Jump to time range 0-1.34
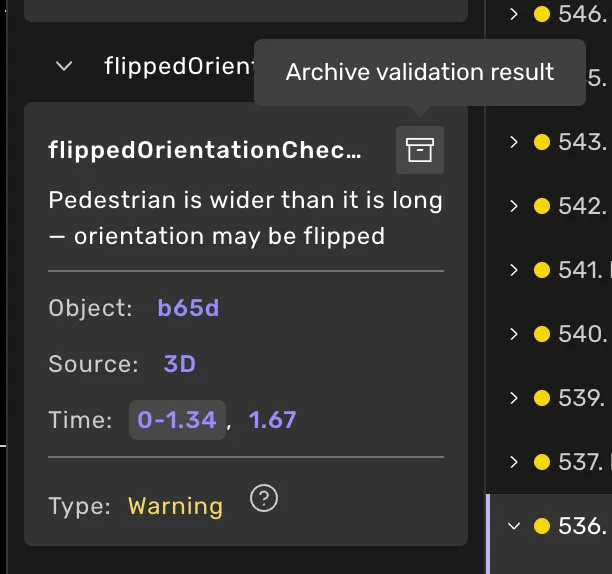Viewport: 612px width, 574px height. tap(177, 420)
